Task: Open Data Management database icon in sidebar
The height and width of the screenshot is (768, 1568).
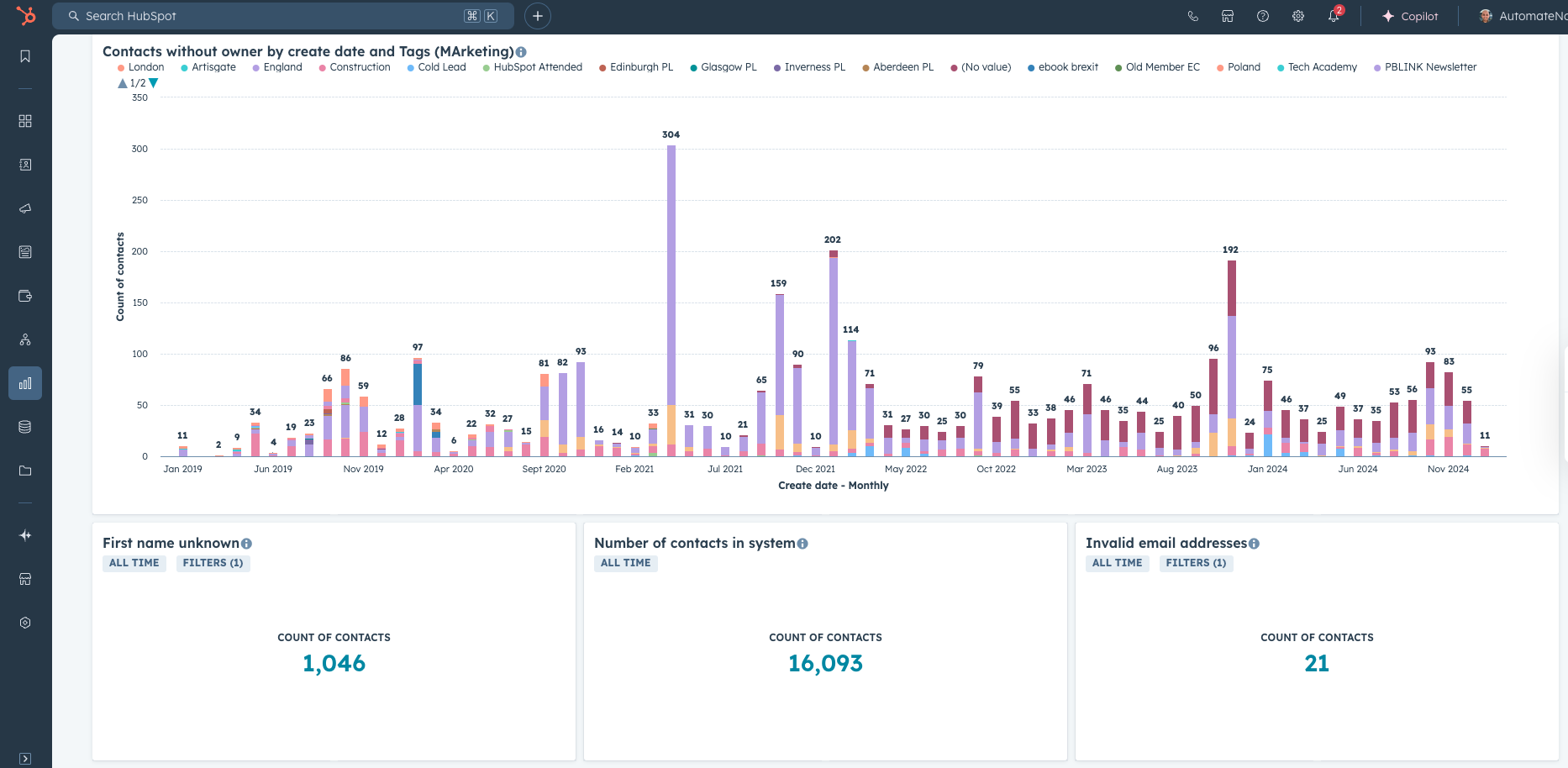Action: point(25,427)
